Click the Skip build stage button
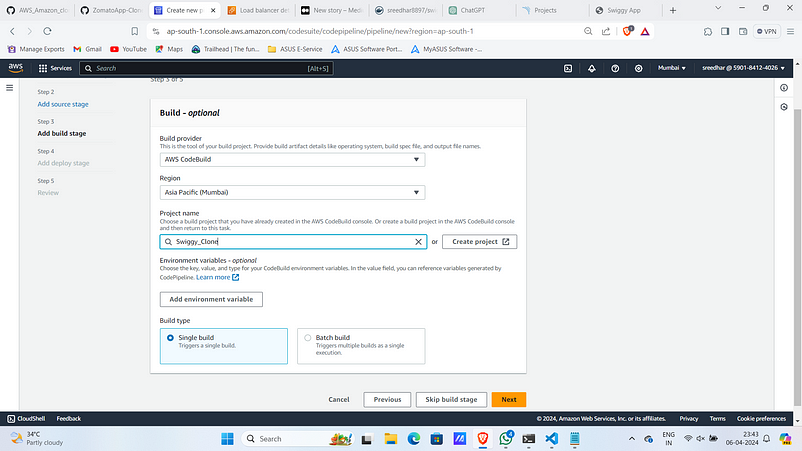 pyautogui.click(x=451, y=399)
